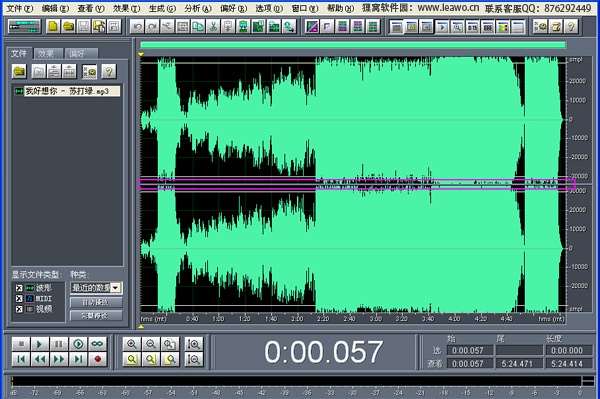Toggle the multitrack/edit view switch button
The width and height of the screenshot is (600, 399).
pos(24,27)
